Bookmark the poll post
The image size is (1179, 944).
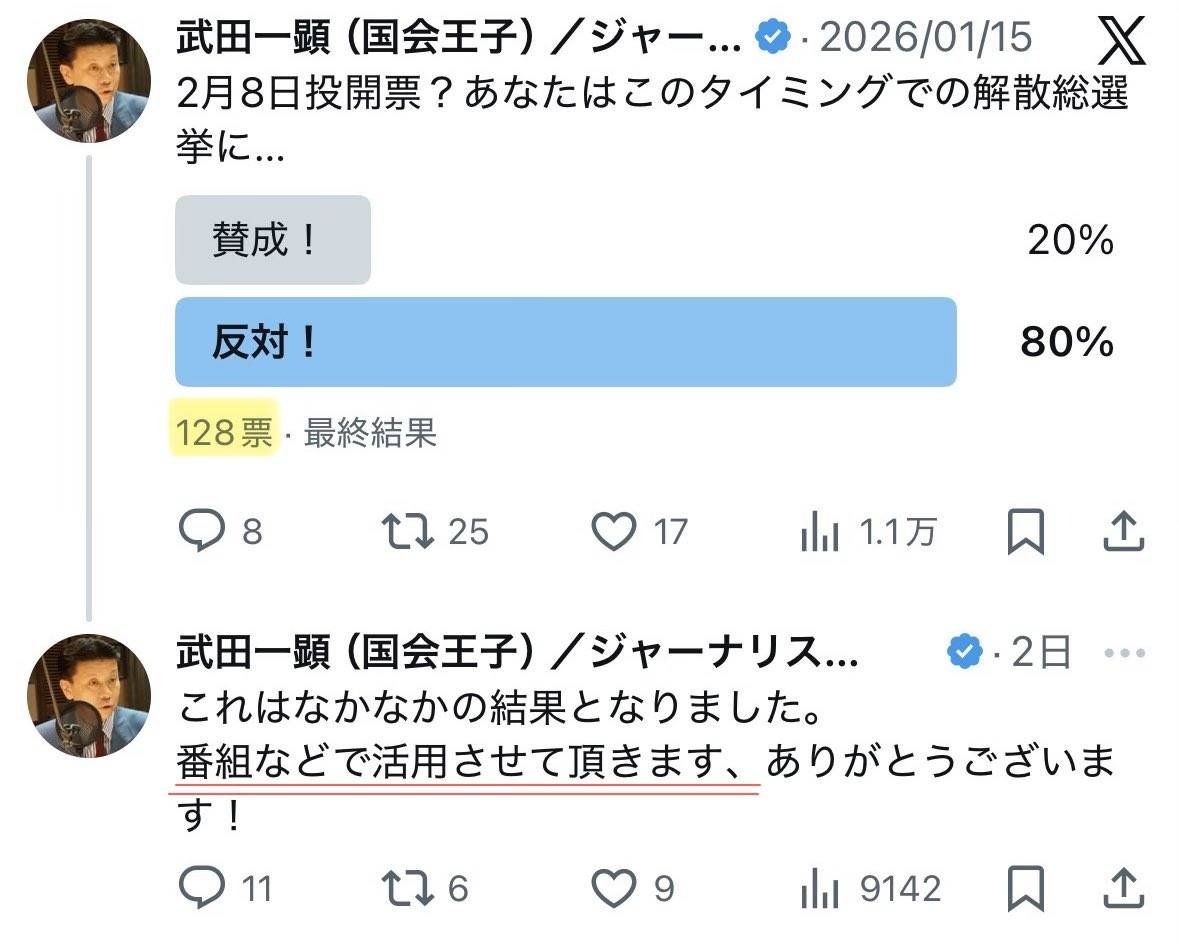[1027, 531]
